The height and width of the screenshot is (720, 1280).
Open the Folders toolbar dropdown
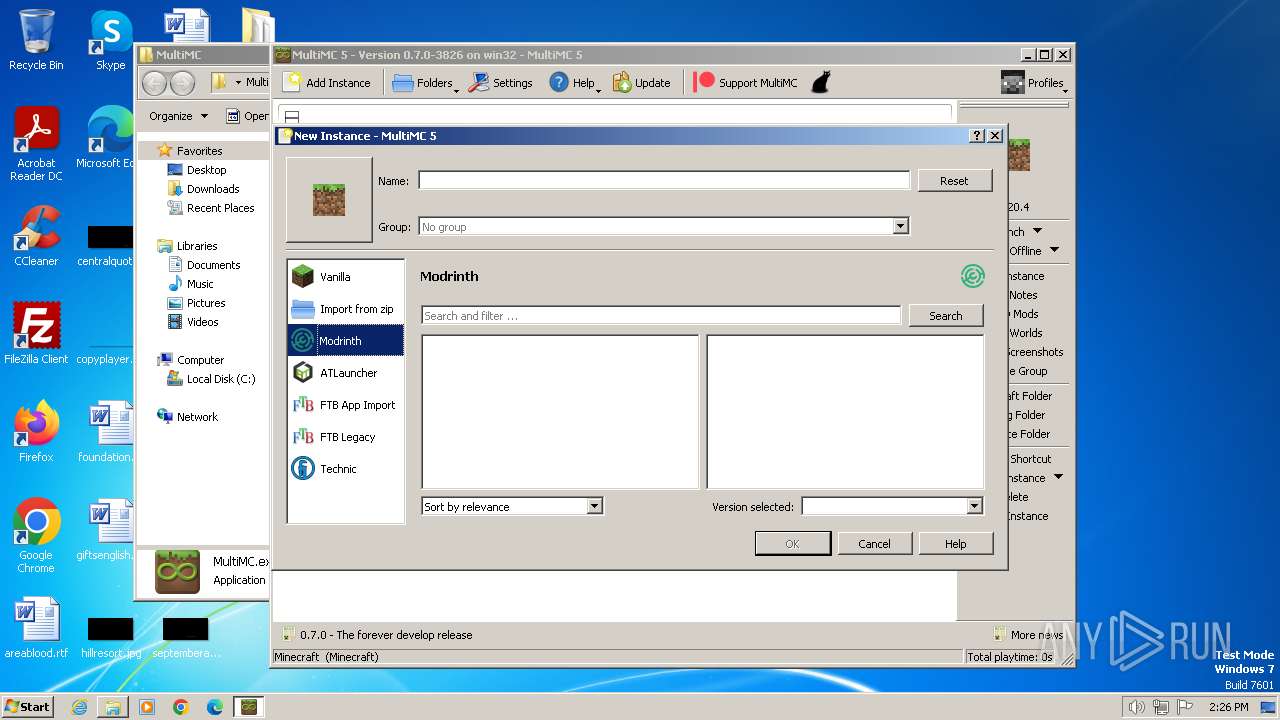tap(424, 83)
